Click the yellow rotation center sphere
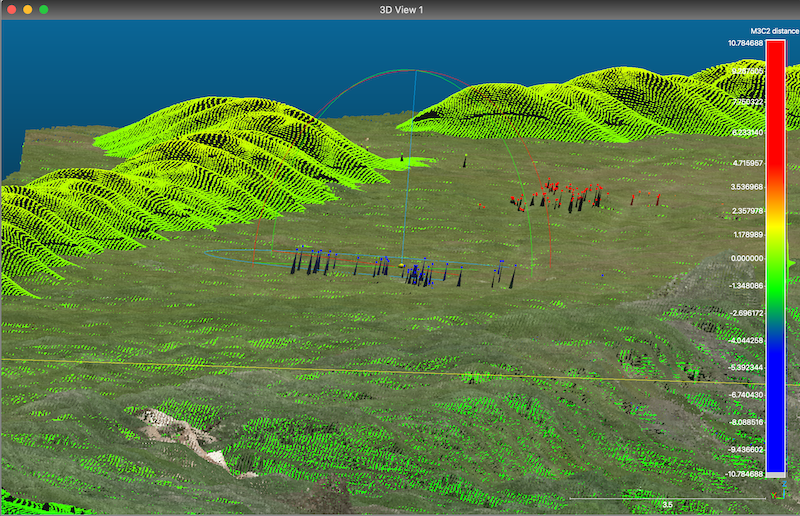 (x=402, y=266)
